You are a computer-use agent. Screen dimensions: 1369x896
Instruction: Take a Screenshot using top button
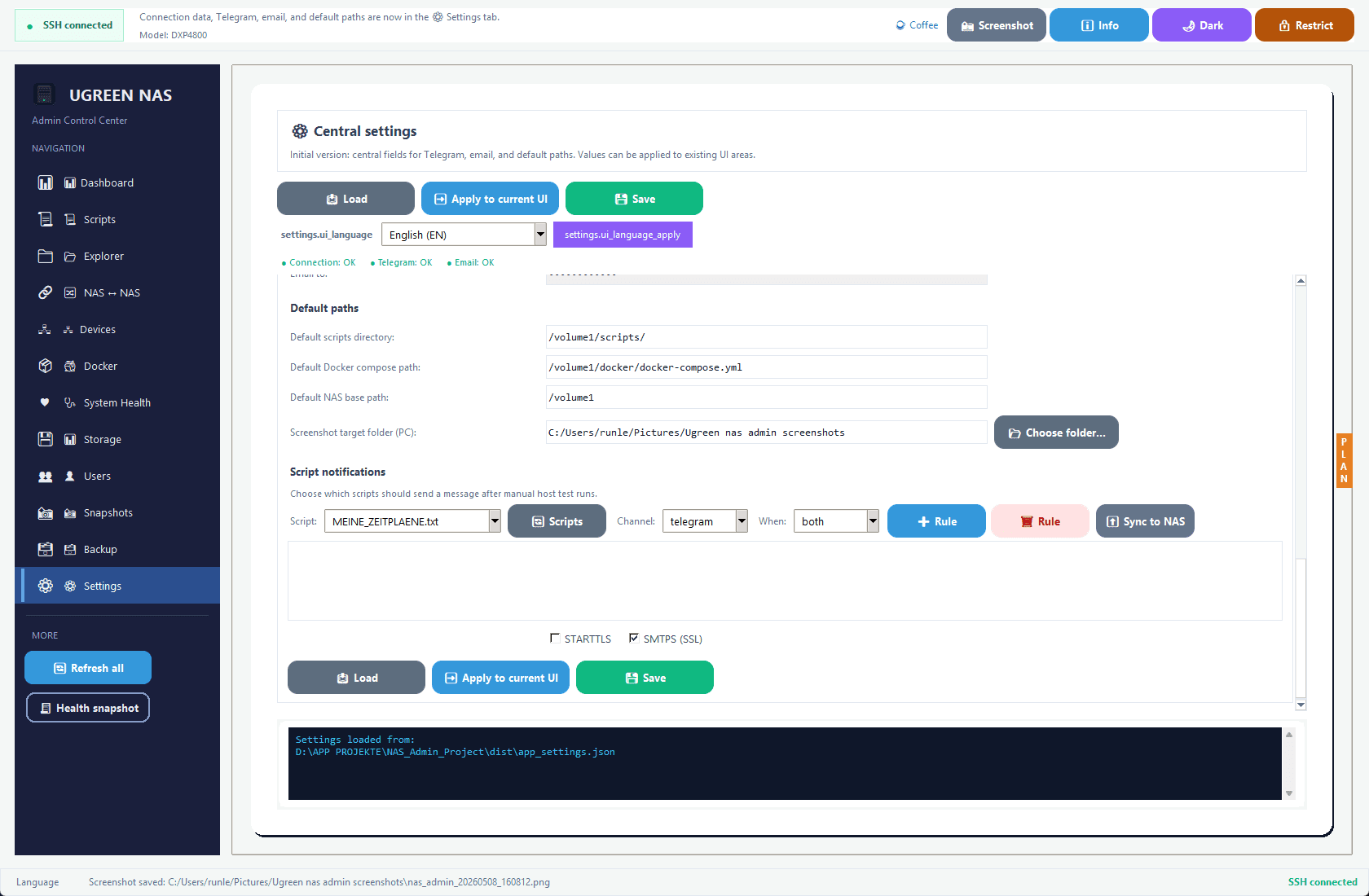(x=997, y=25)
